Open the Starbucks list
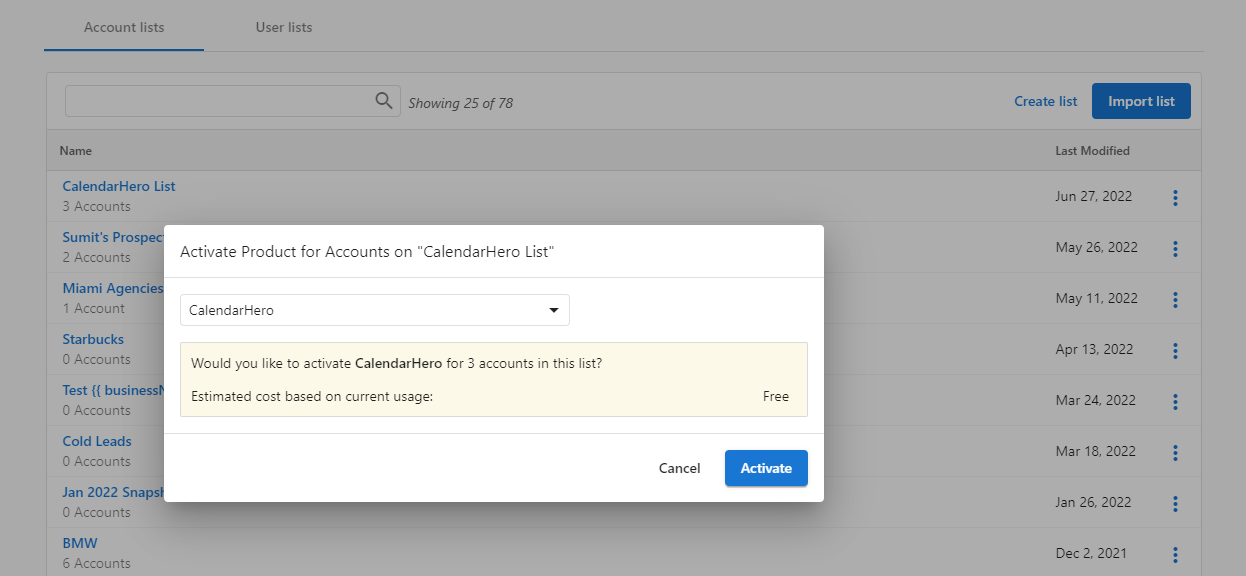This screenshot has width=1246, height=576. pos(93,339)
